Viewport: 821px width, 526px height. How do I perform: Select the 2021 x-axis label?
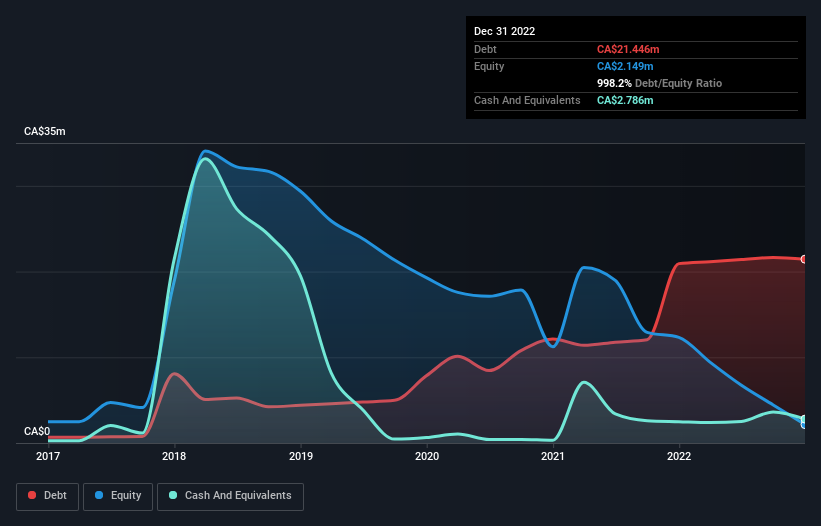click(553, 456)
